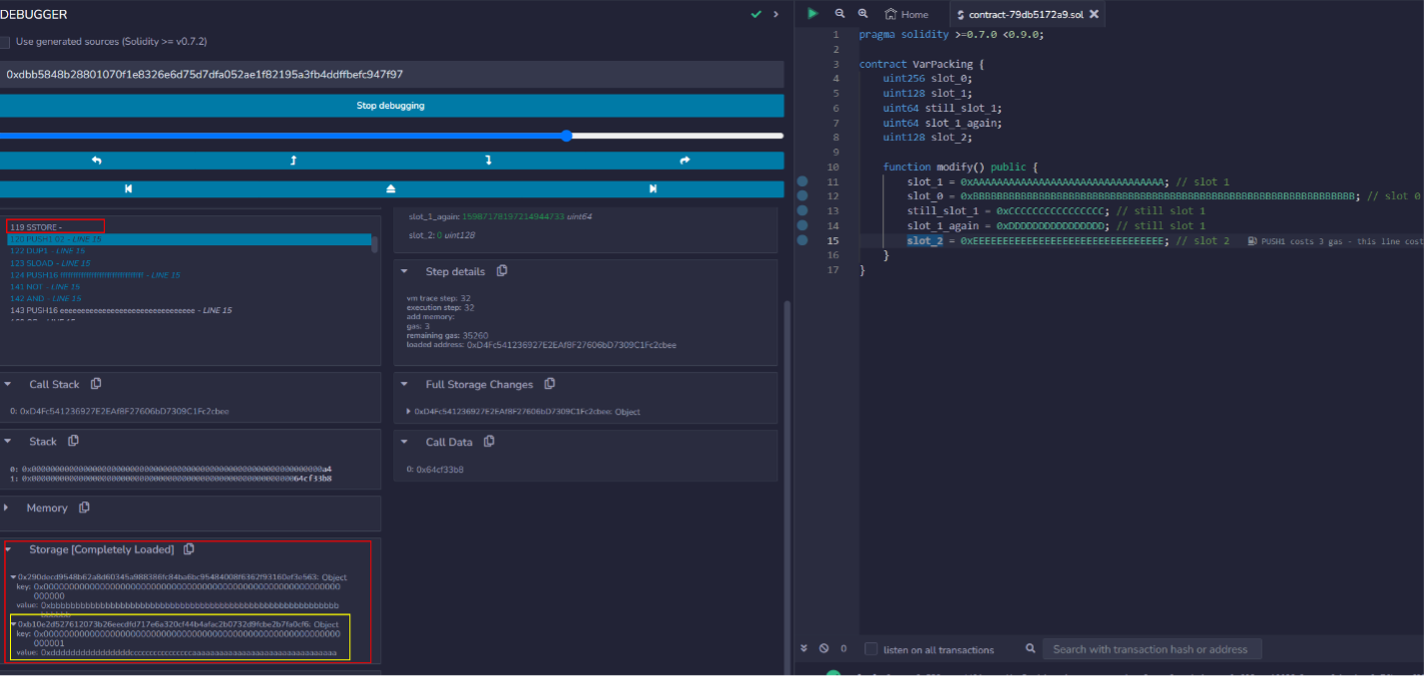Screen dimensions: 1426x678
Task: Toggle the breakpoint on line 12
Action: pyautogui.click(x=802, y=197)
